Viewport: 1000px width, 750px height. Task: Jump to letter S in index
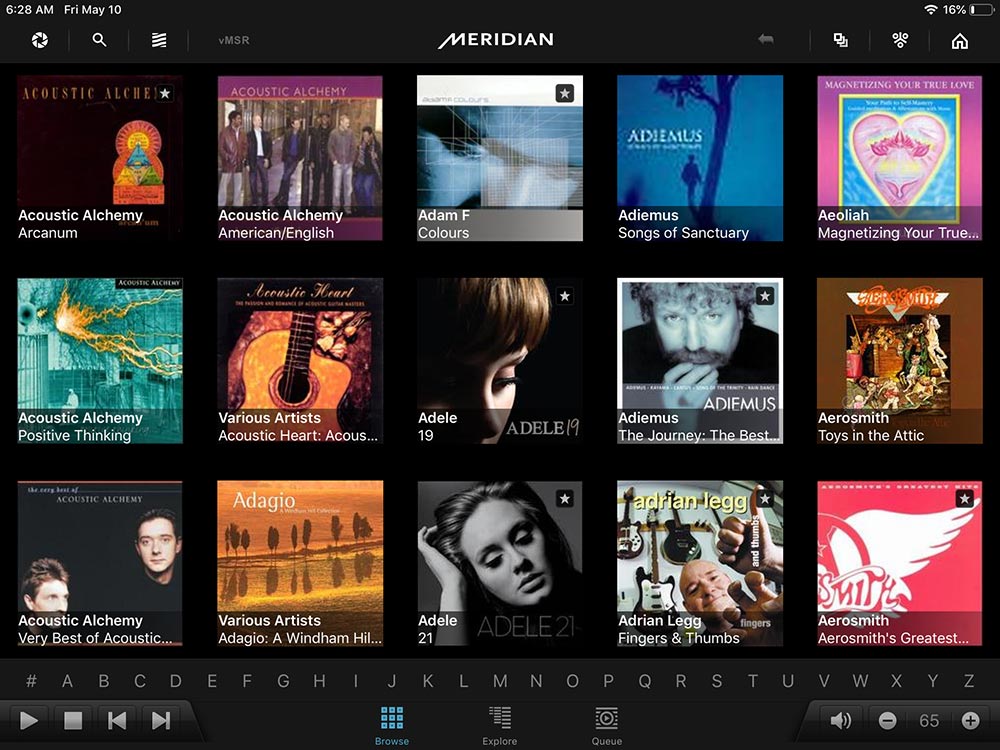pyautogui.click(x=717, y=681)
